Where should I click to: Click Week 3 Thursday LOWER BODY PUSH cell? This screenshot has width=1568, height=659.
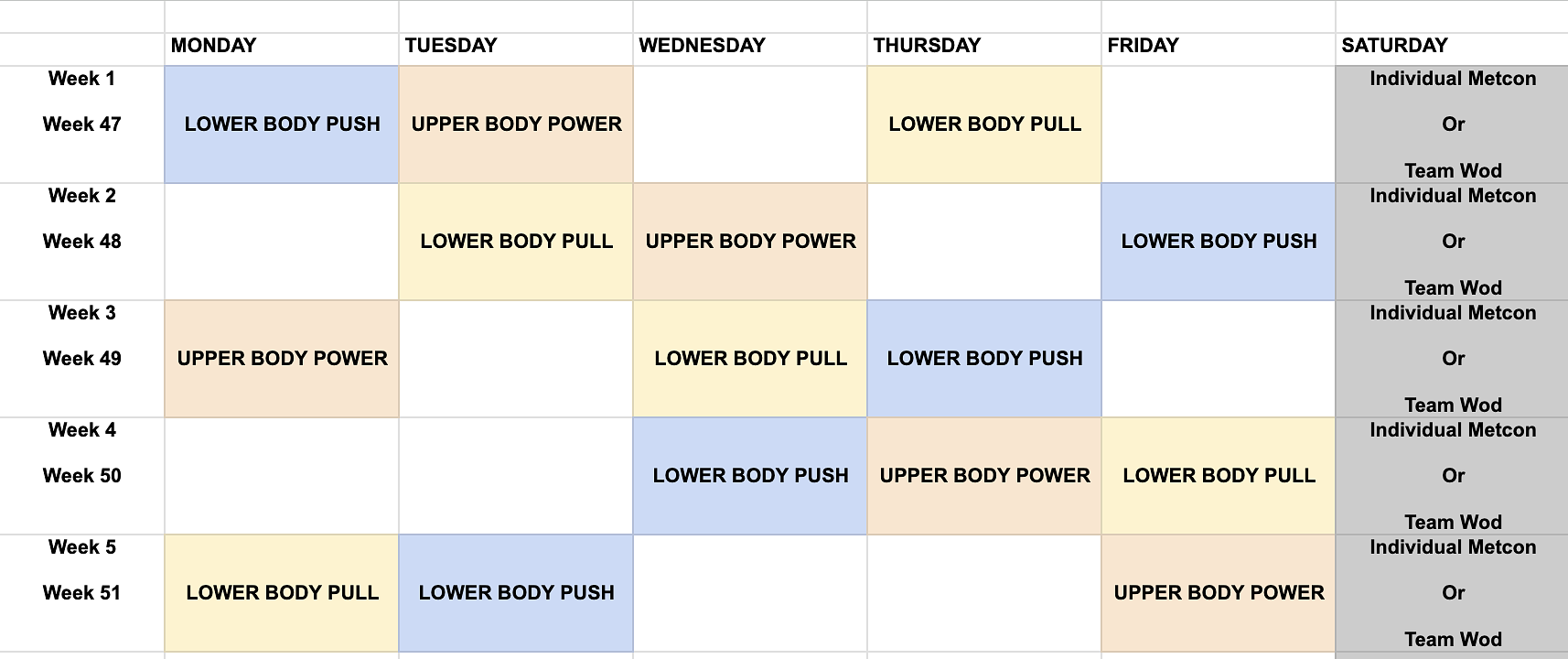[984, 359]
